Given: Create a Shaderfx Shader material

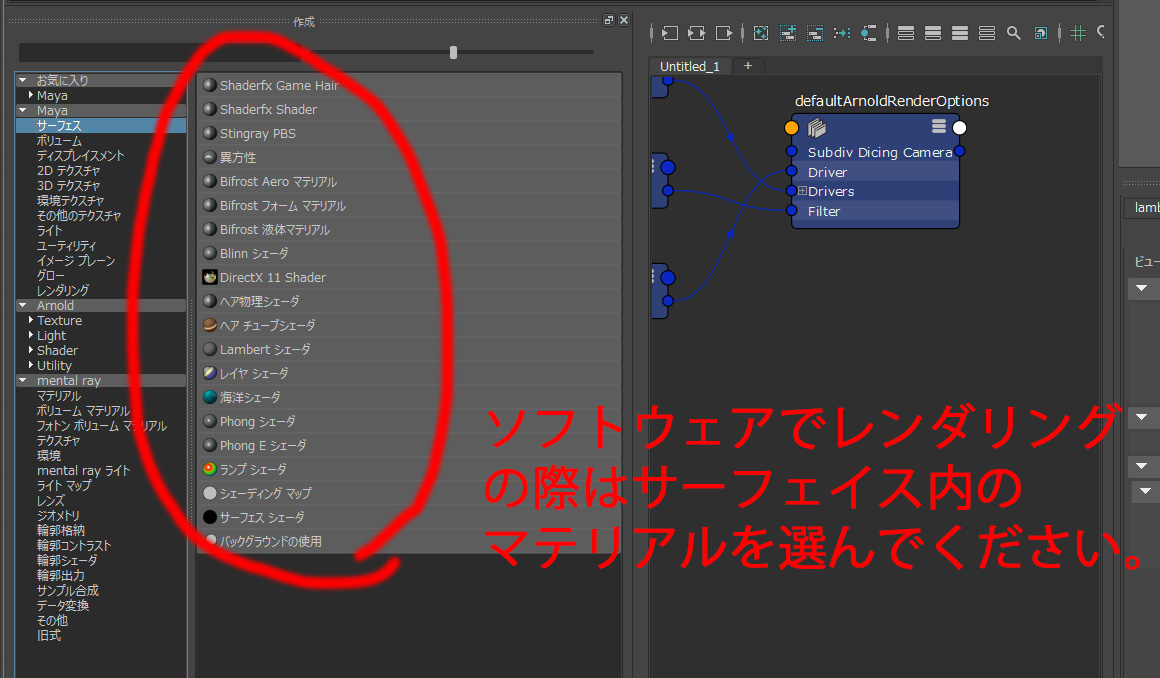Looking at the screenshot, I should pyautogui.click(x=409, y=110).
